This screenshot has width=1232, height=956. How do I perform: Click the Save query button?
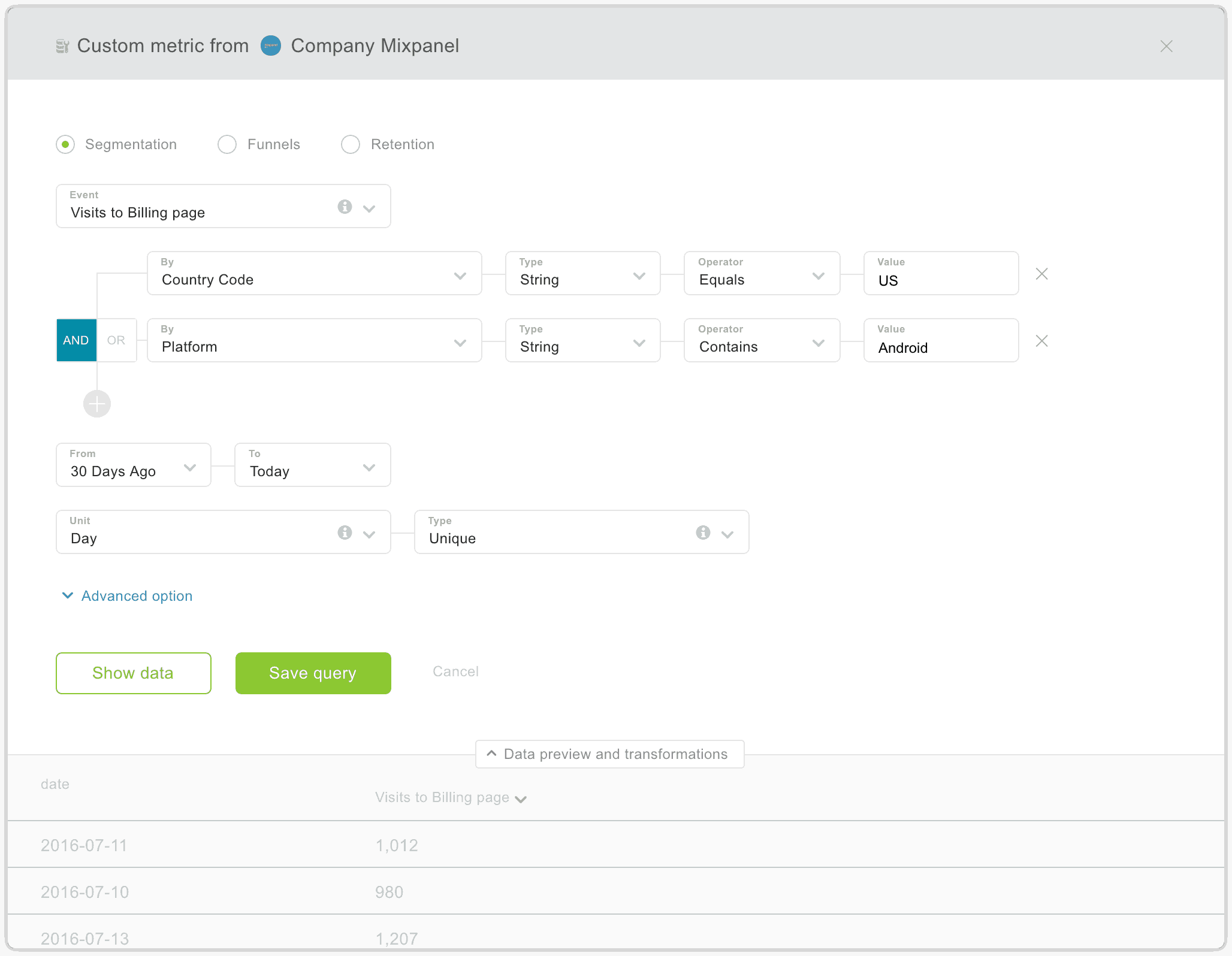tap(313, 673)
